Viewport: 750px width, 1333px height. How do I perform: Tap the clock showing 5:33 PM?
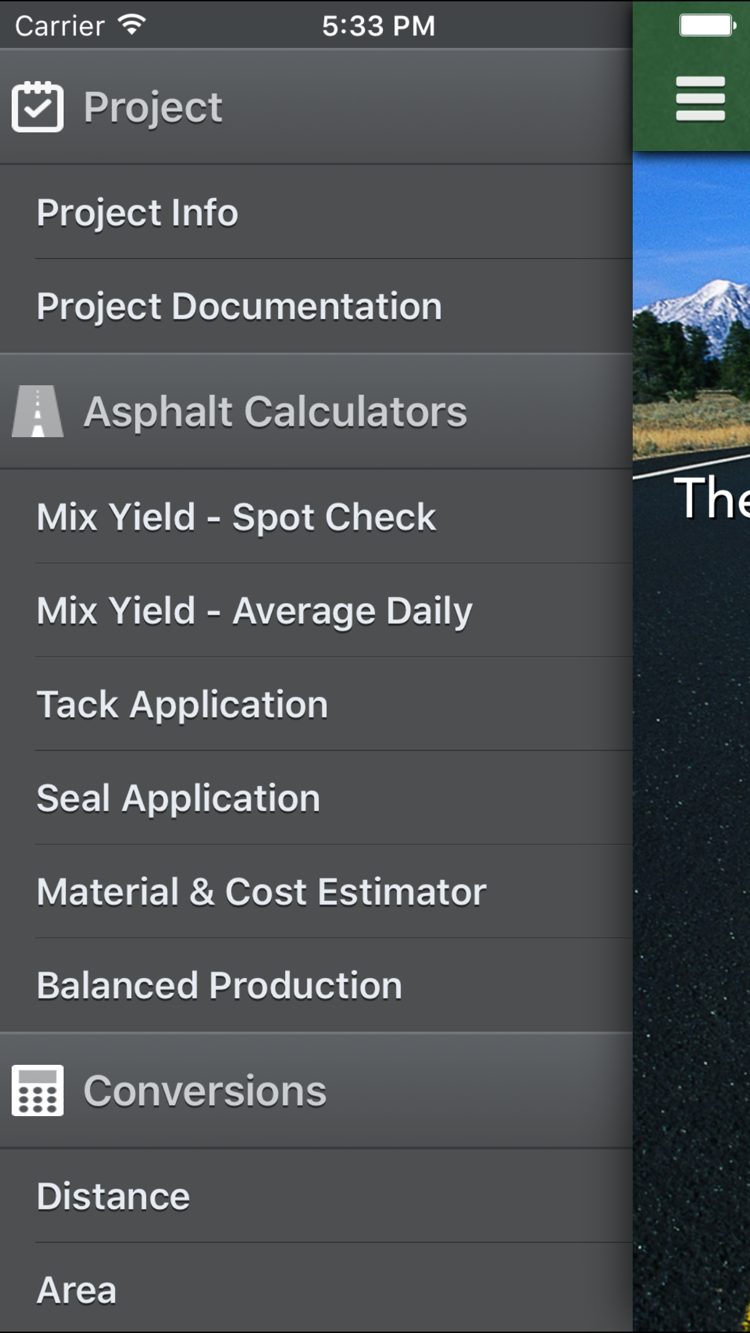[378, 25]
